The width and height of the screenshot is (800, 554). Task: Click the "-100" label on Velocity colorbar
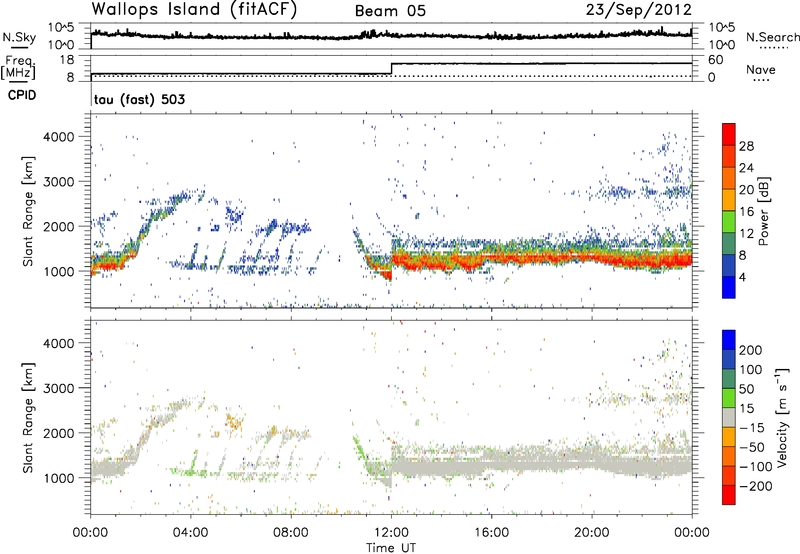pyautogui.click(x=756, y=466)
